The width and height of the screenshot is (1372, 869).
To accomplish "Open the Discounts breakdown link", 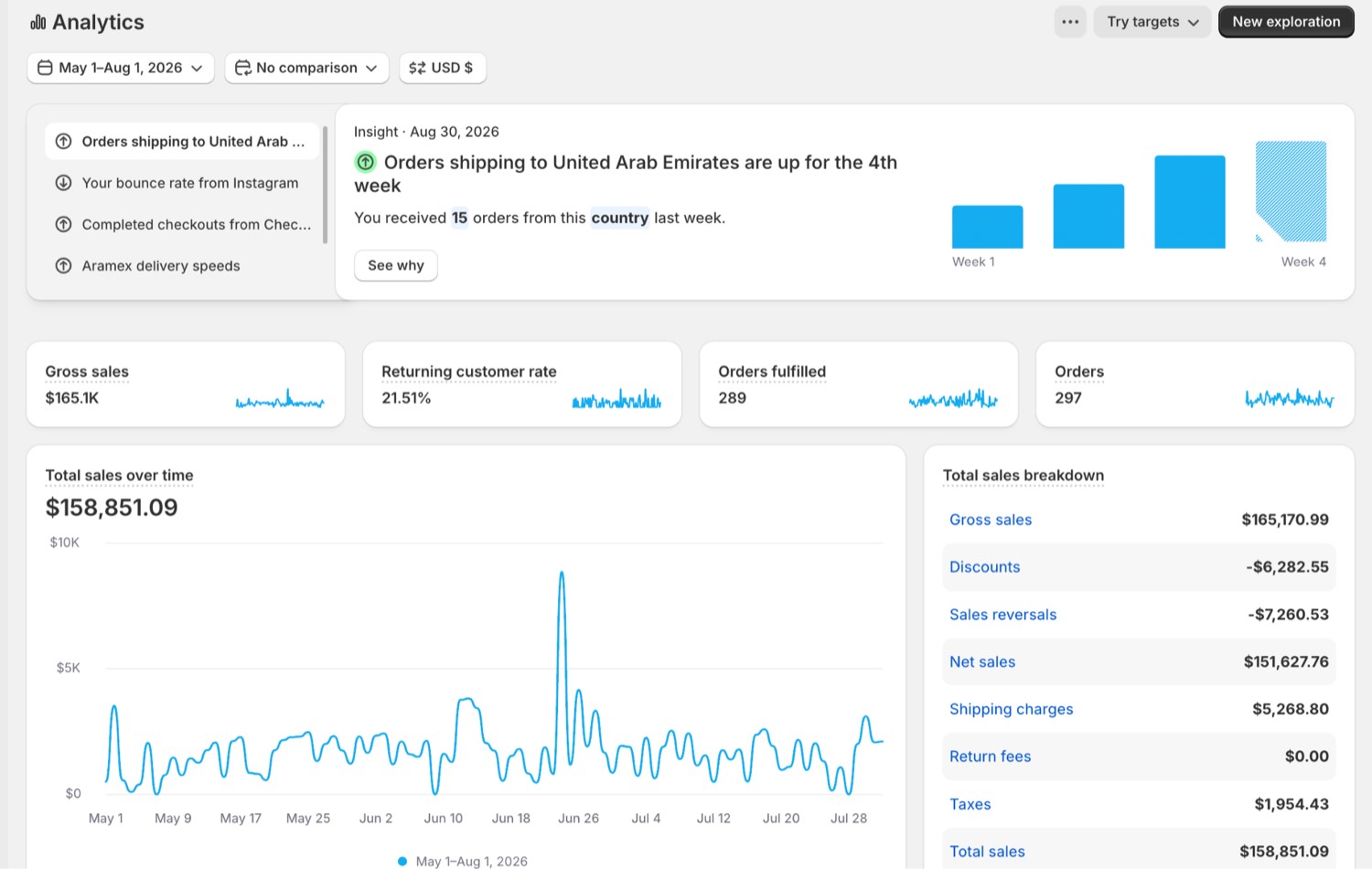I will (984, 567).
